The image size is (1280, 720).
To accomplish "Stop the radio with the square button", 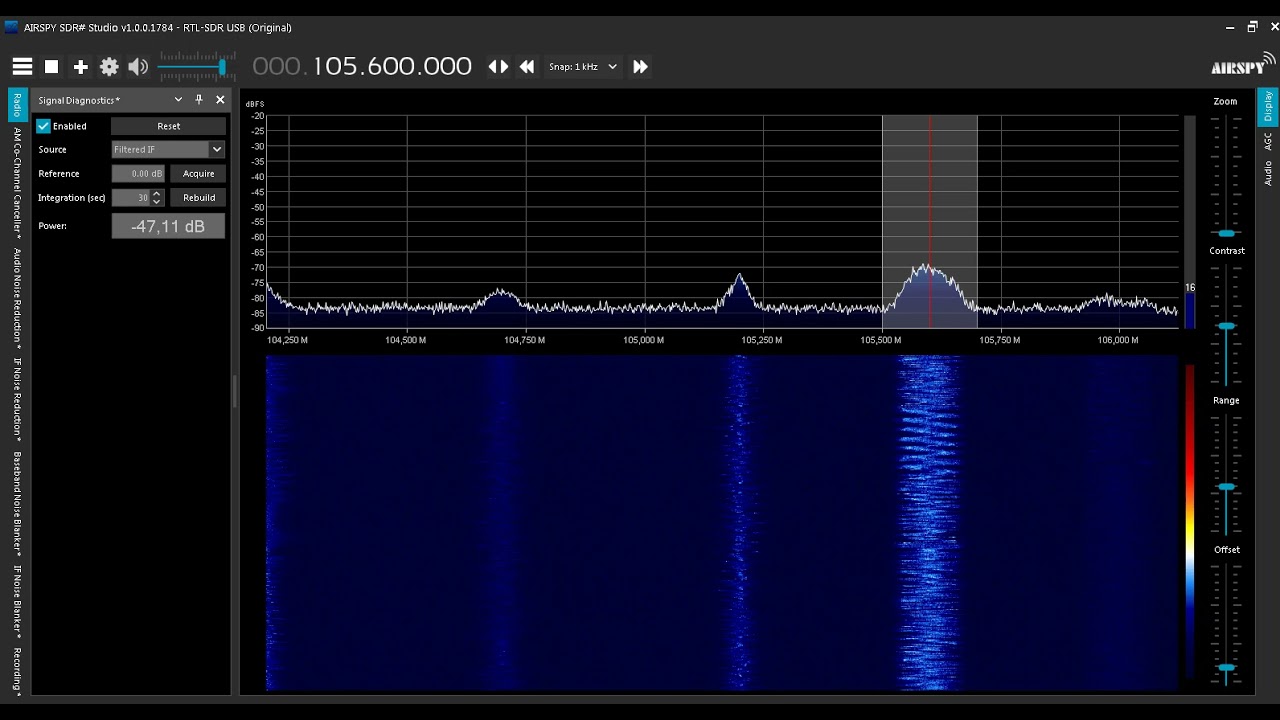I will pyautogui.click(x=52, y=67).
